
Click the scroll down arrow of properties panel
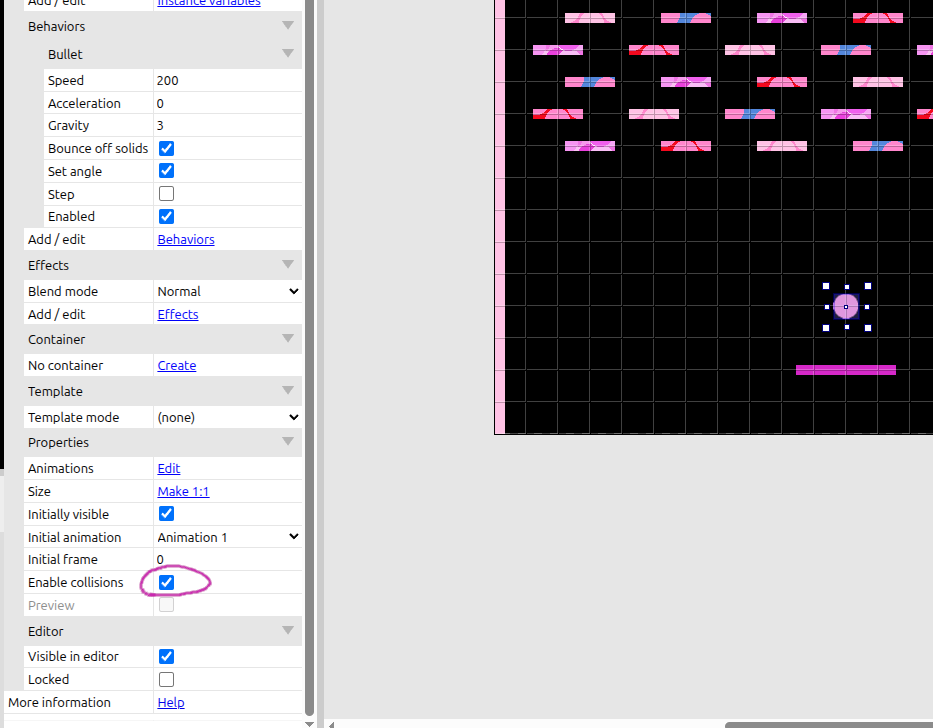(309, 724)
